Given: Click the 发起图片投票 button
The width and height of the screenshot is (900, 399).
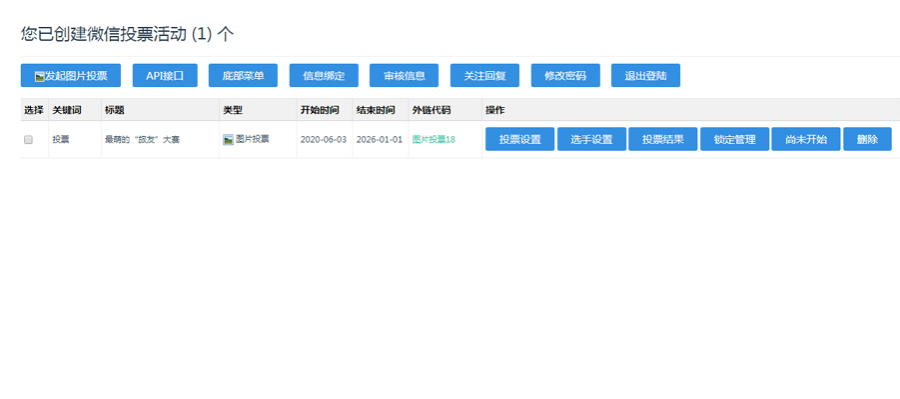Looking at the screenshot, I should [x=71, y=75].
